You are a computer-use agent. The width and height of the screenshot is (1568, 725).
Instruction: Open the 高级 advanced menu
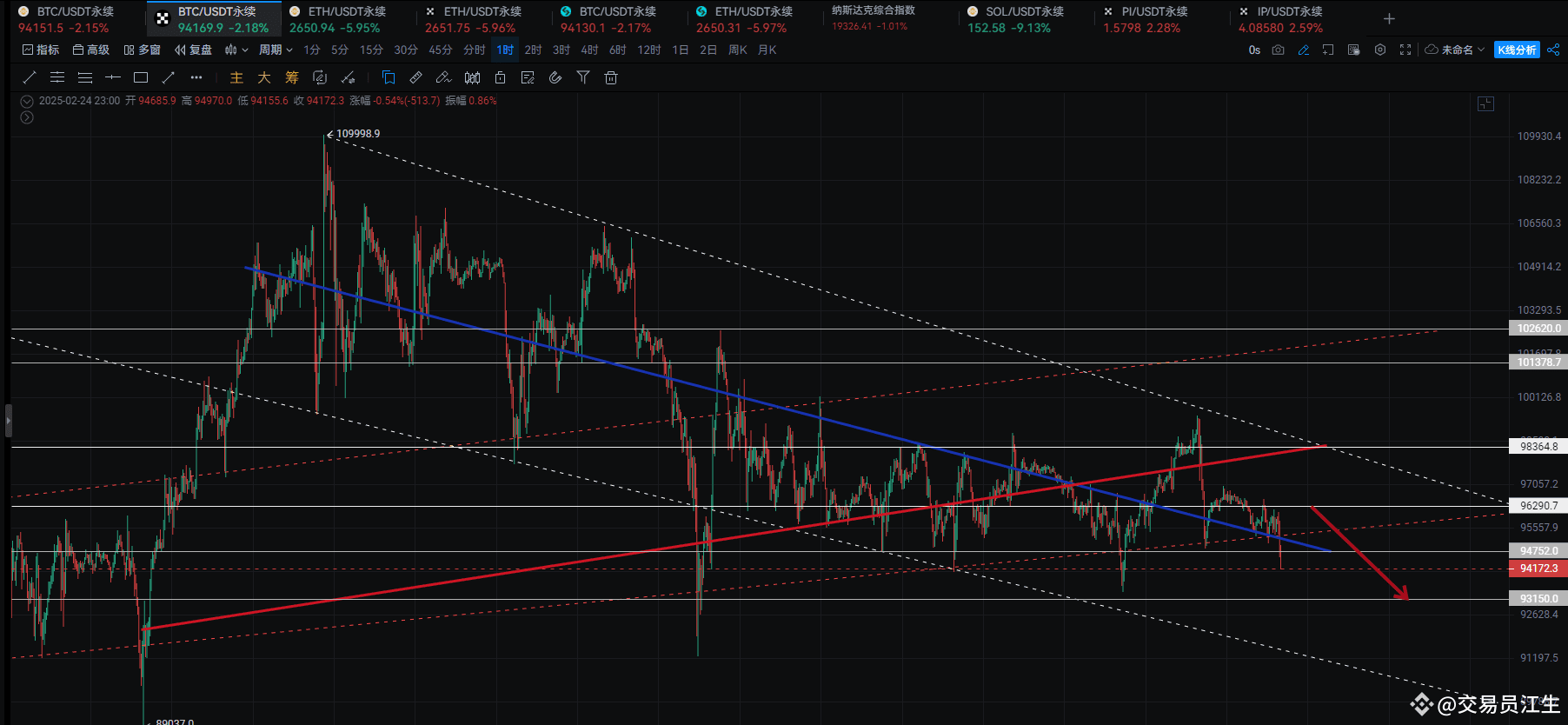91,50
